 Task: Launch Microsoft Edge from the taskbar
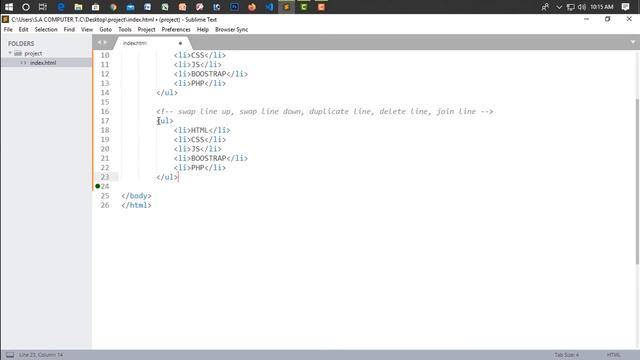pos(61,7)
